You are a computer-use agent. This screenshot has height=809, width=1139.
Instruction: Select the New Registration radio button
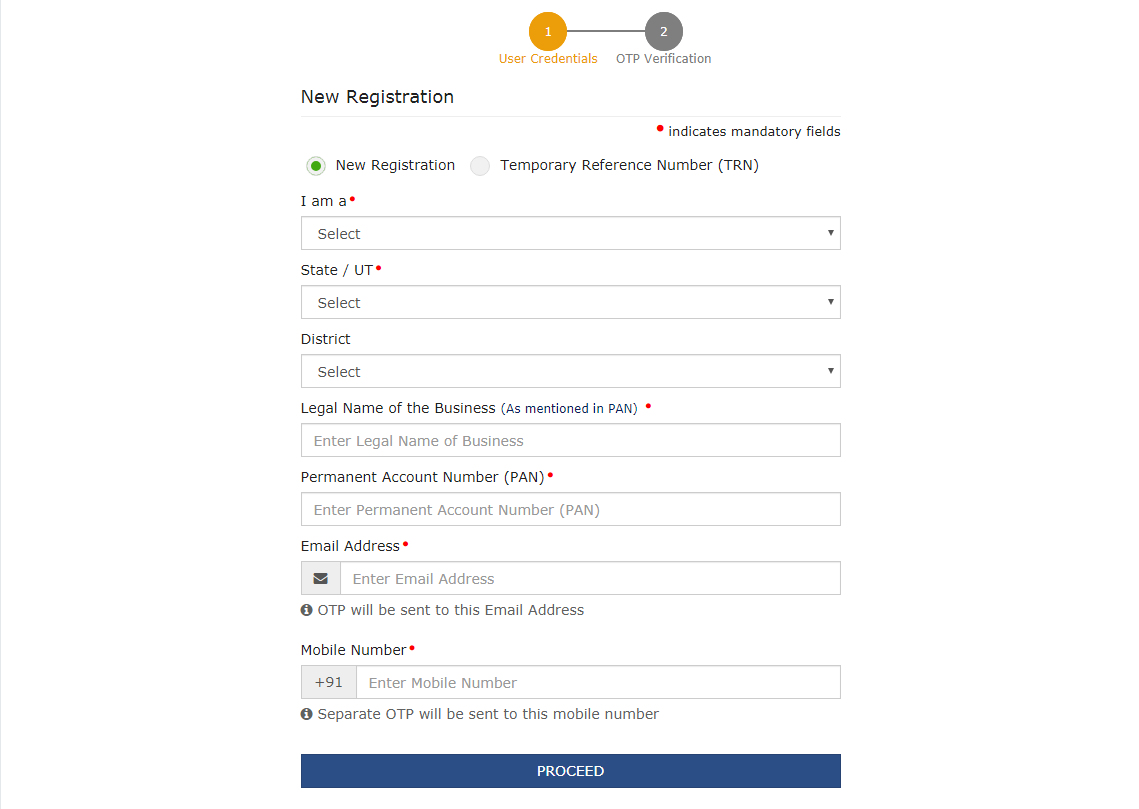point(316,166)
